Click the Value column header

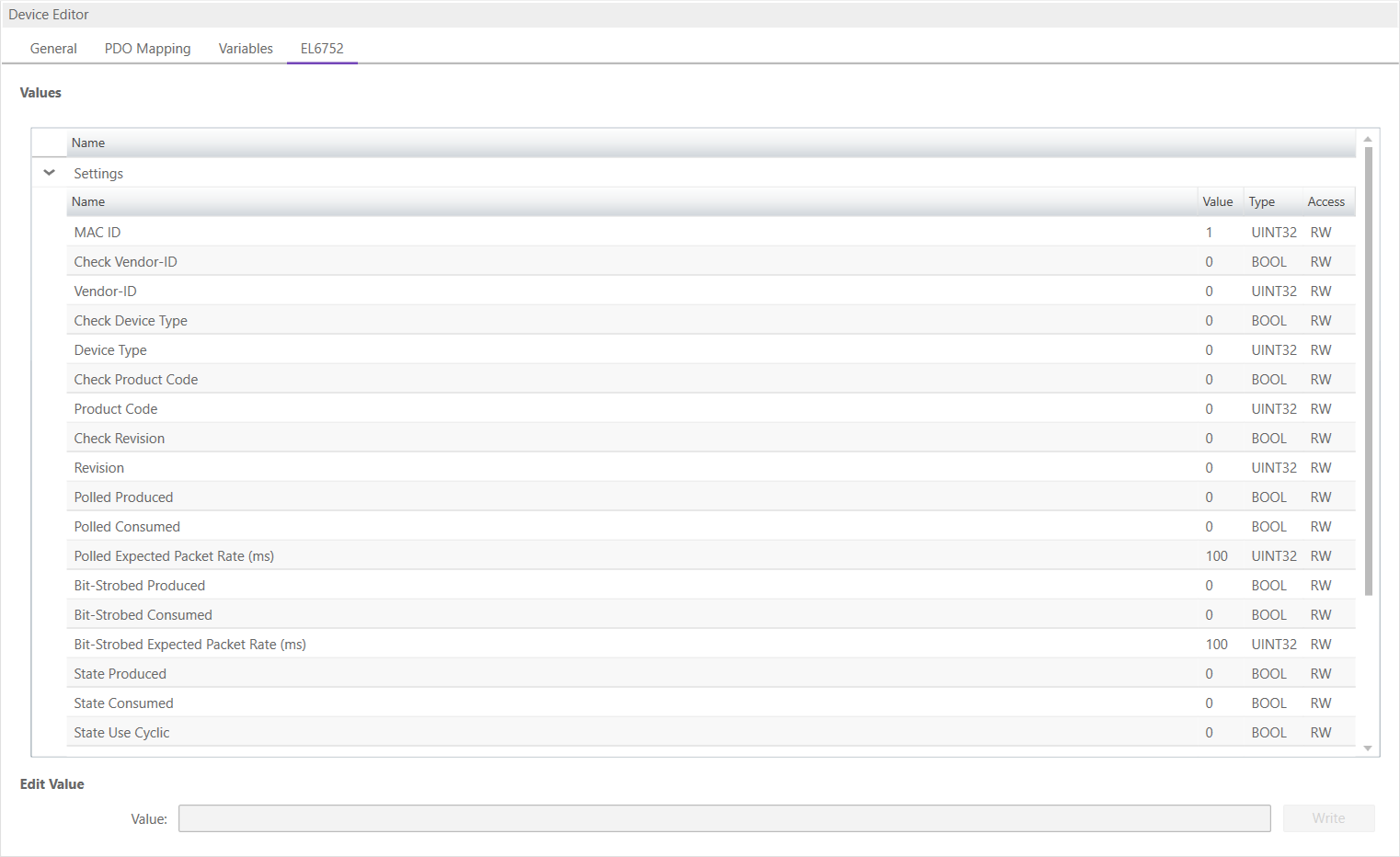(x=1217, y=202)
